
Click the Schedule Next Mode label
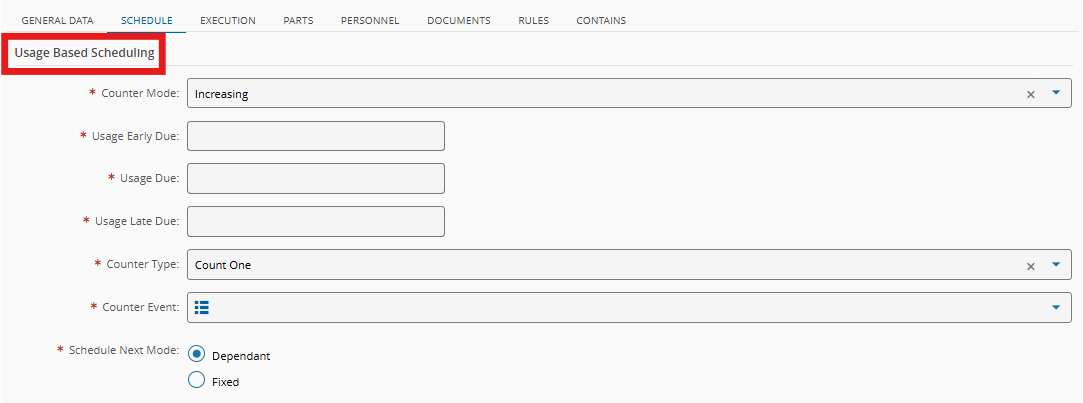(x=124, y=350)
